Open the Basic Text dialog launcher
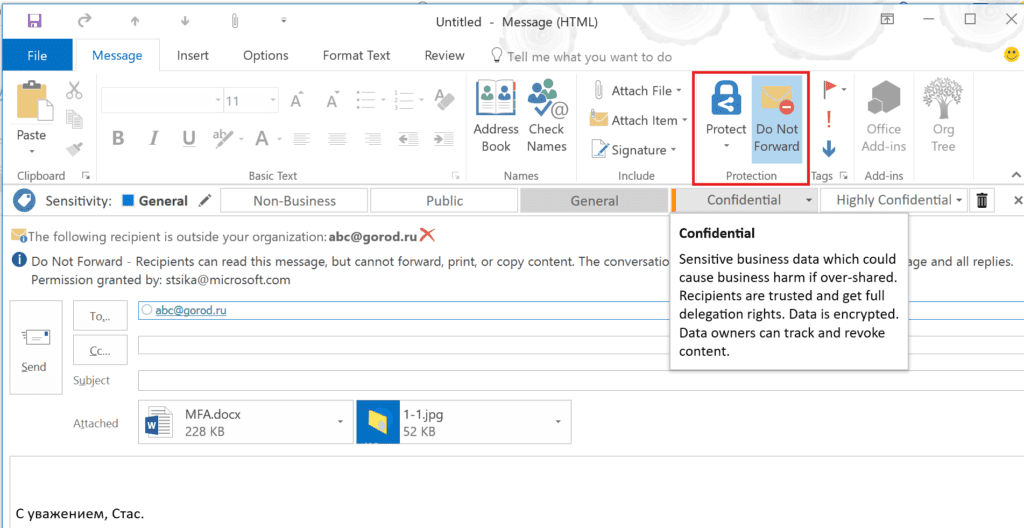 pyautogui.click(x=455, y=176)
